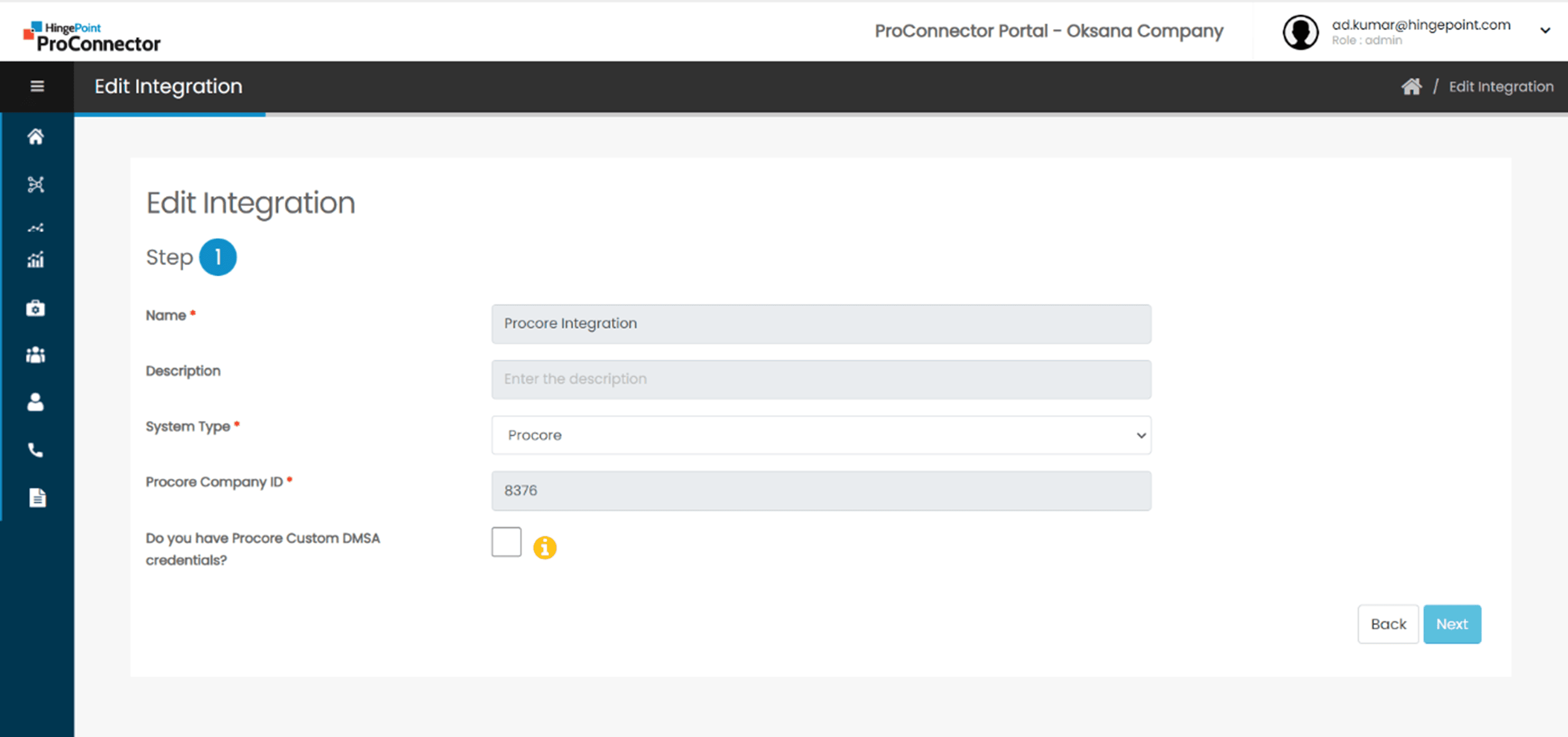Check the Procore Custom DMSA credentials checkbox
The width and height of the screenshot is (1568, 737).
coord(506,541)
